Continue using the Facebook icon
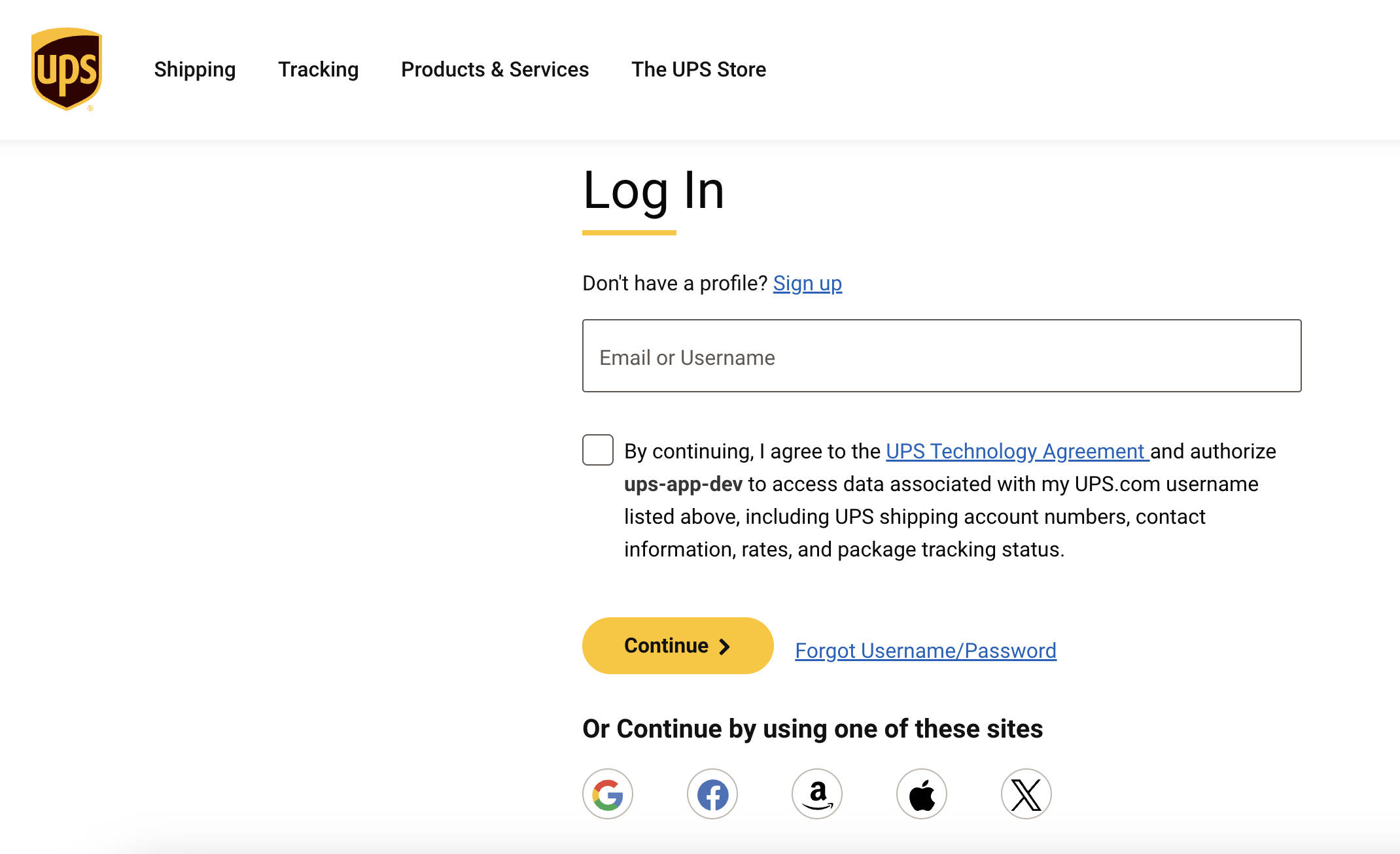This screenshot has width=1400, height=854. tap(712, 794)
